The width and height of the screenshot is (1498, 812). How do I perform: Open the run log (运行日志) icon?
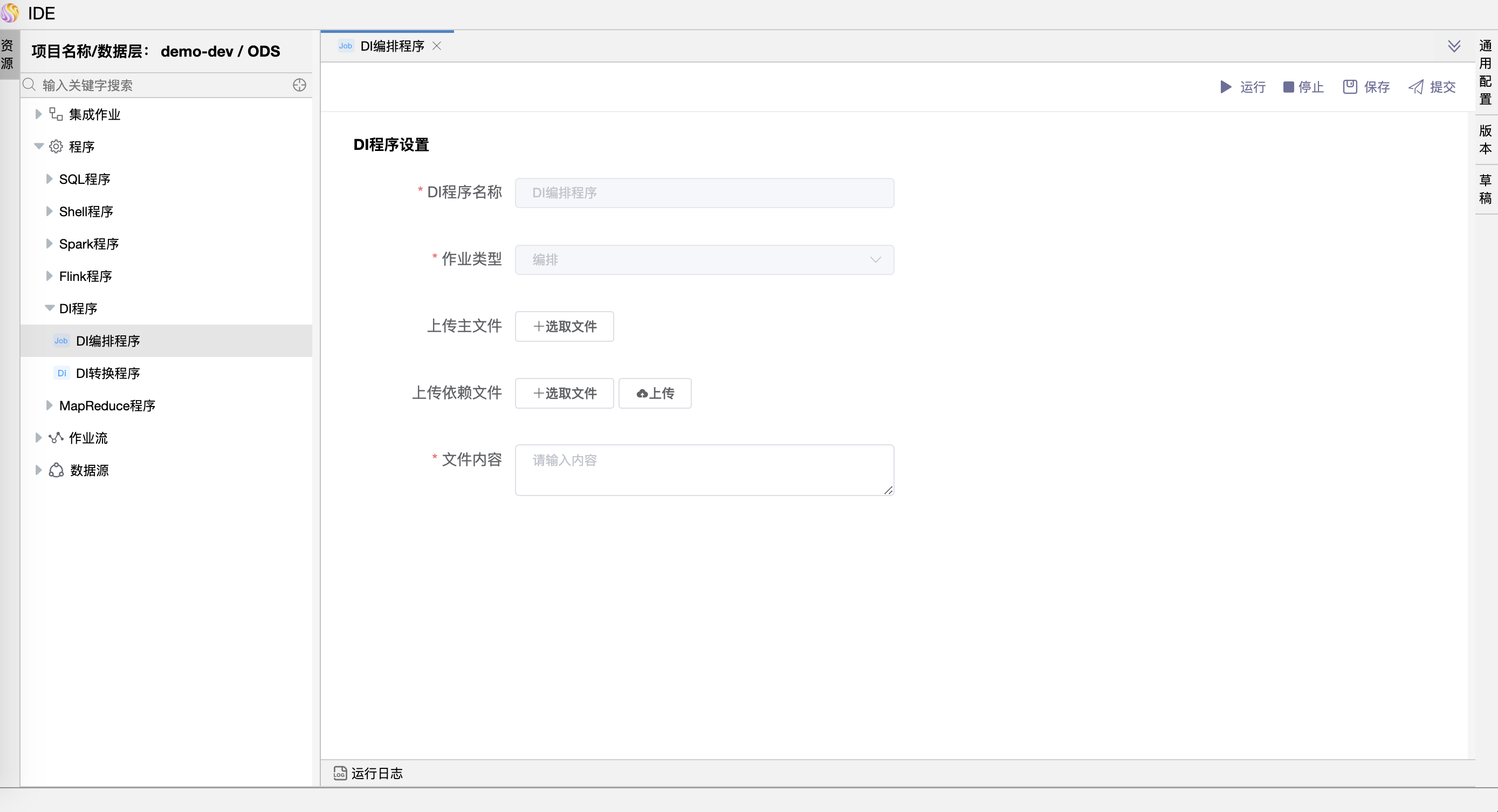point(340,773)
